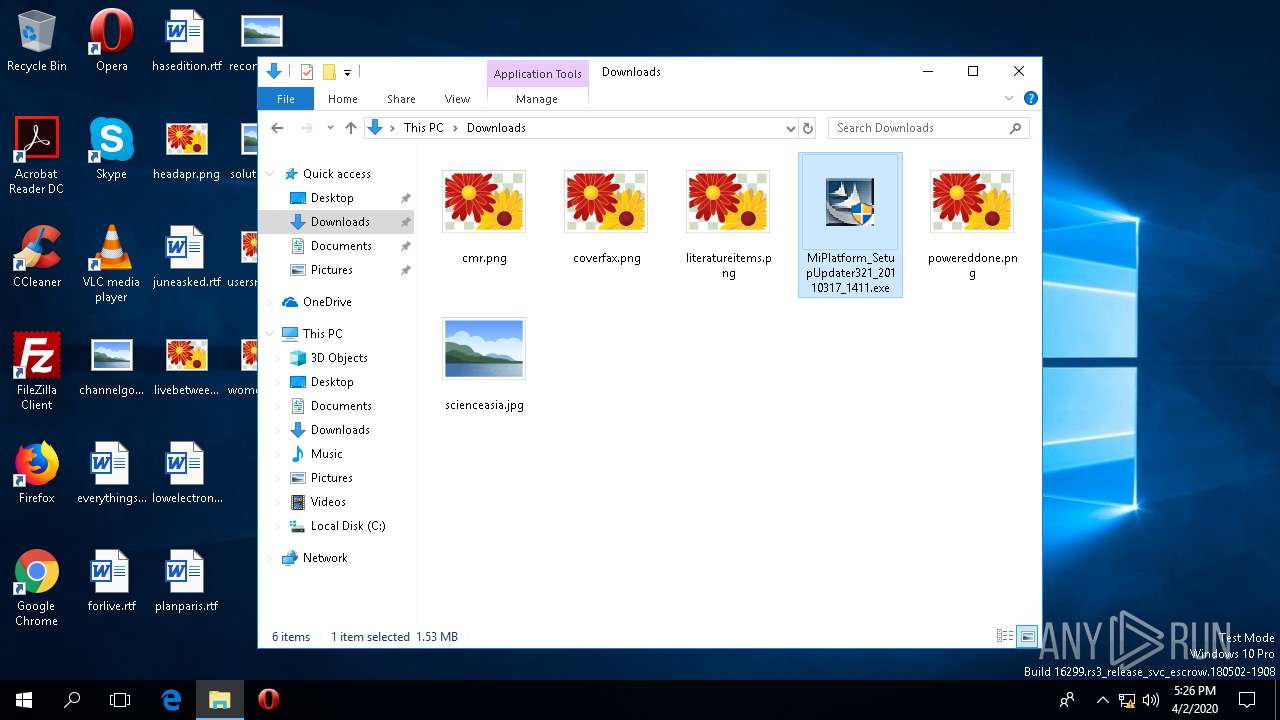This screenshot has height=720, width=1280.
Task: Launch CCleaner desktop shortcut
Action: pyautogui.click(x=37, y=257)
